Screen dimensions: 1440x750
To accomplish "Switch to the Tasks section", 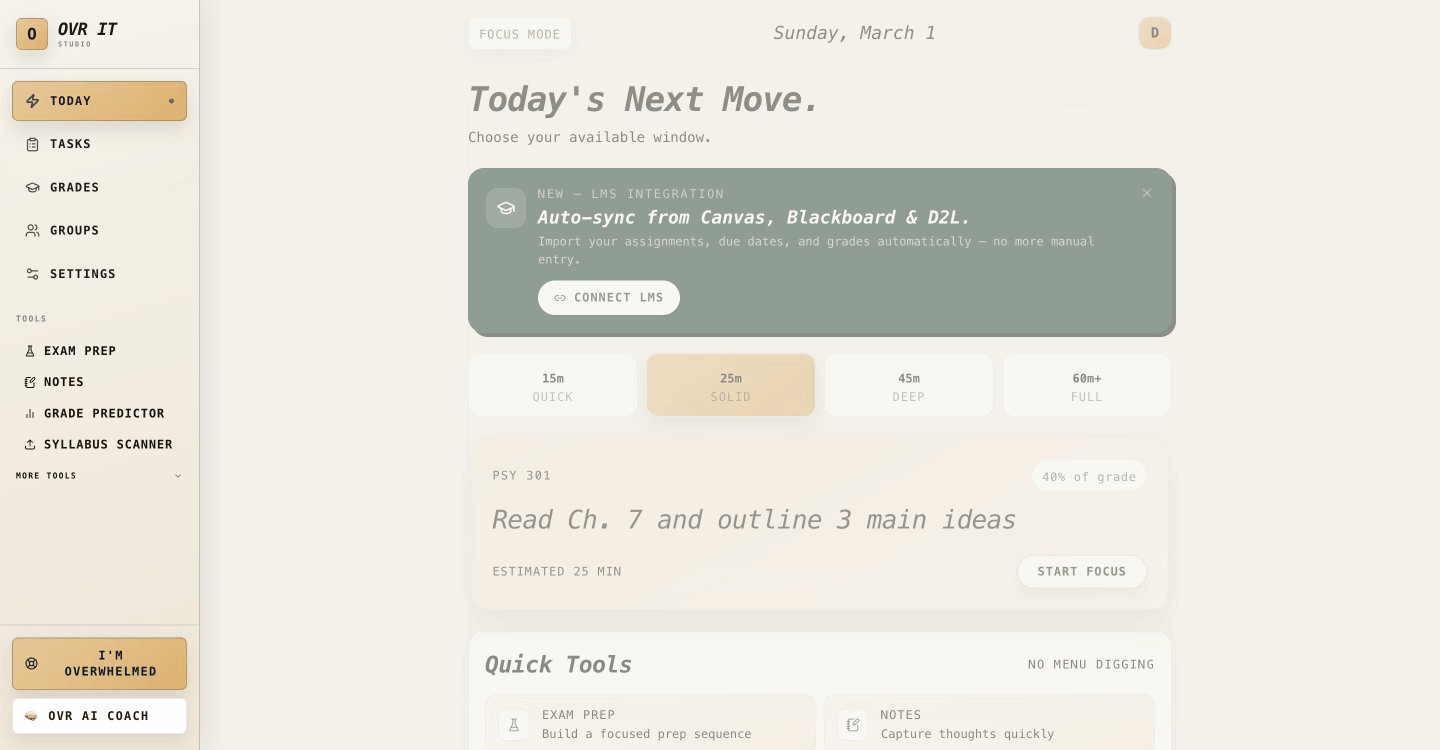I will coord(70,144).
